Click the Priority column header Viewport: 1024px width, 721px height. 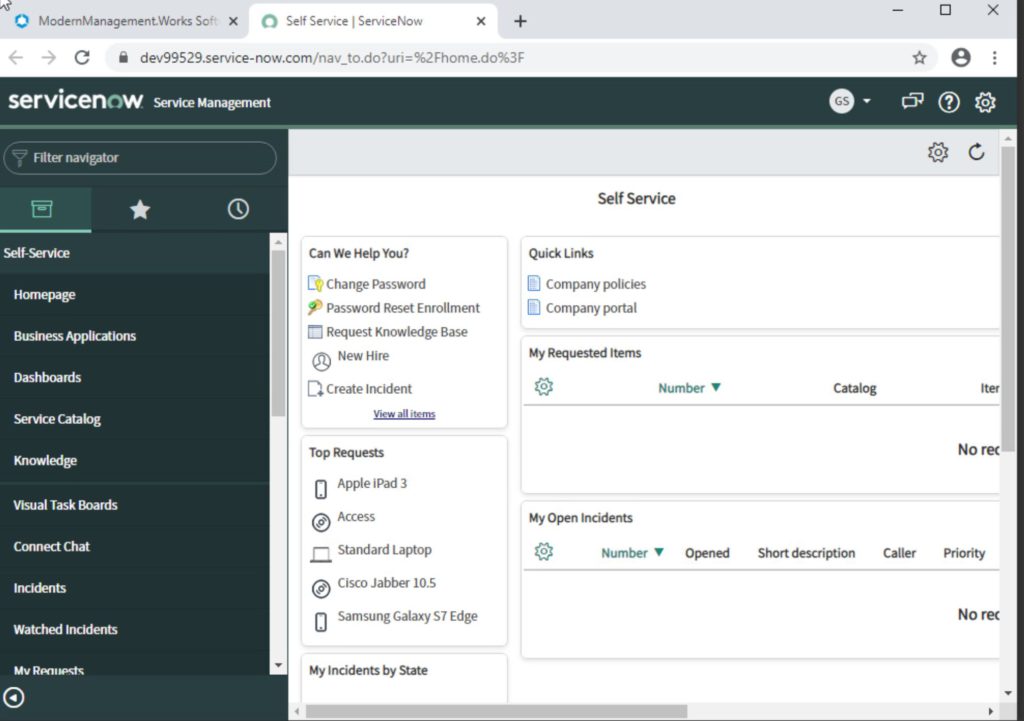[964, 553]
